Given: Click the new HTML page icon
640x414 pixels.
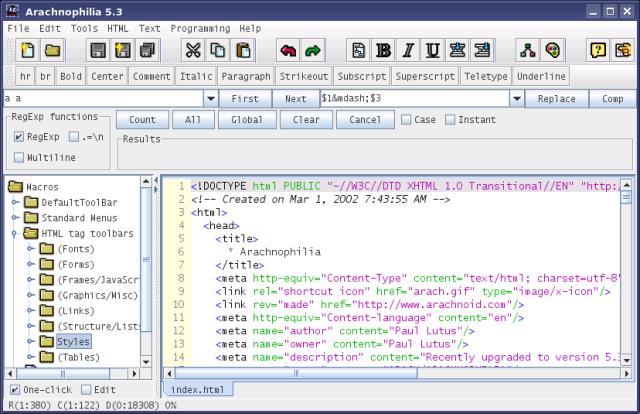Looking at the screenshot, I should pos(358,51).
